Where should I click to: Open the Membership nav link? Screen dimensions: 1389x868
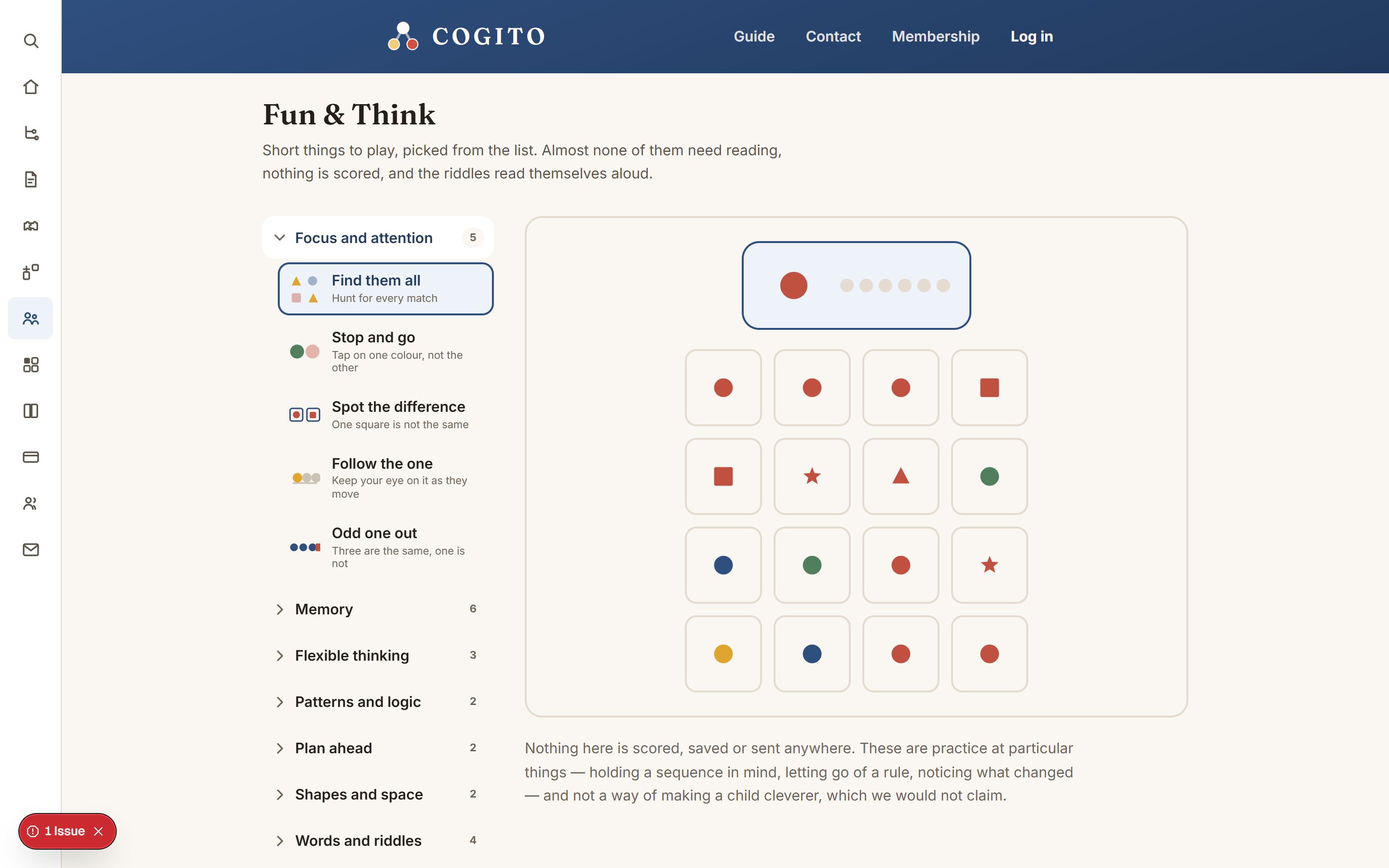click(x=936, y=36)
